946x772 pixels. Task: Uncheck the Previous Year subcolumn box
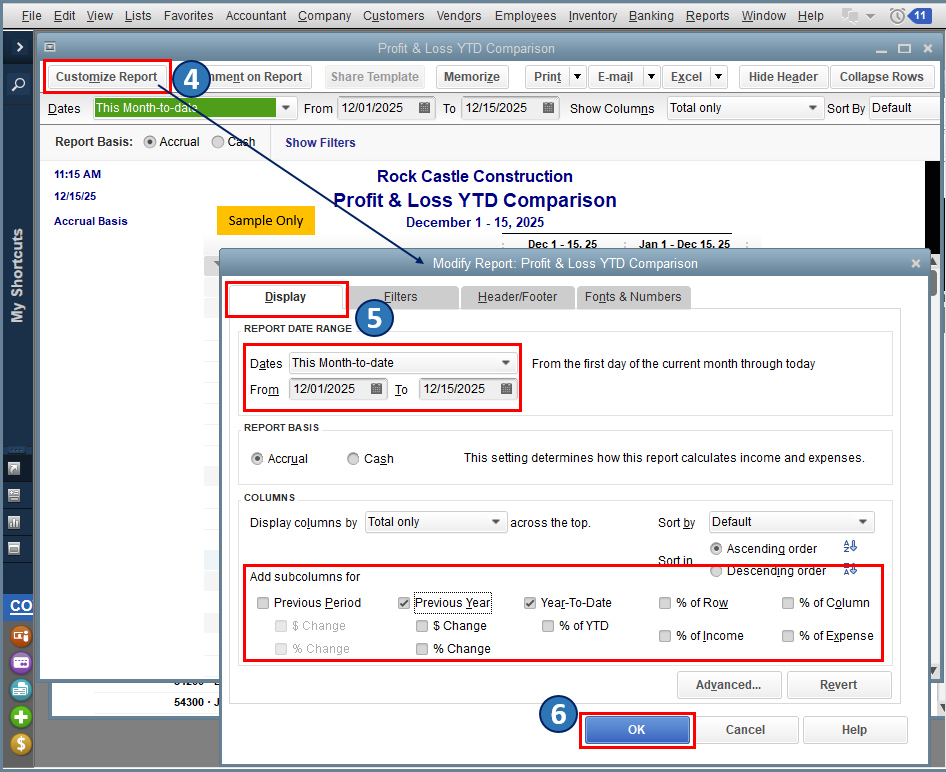click(404, 603)
